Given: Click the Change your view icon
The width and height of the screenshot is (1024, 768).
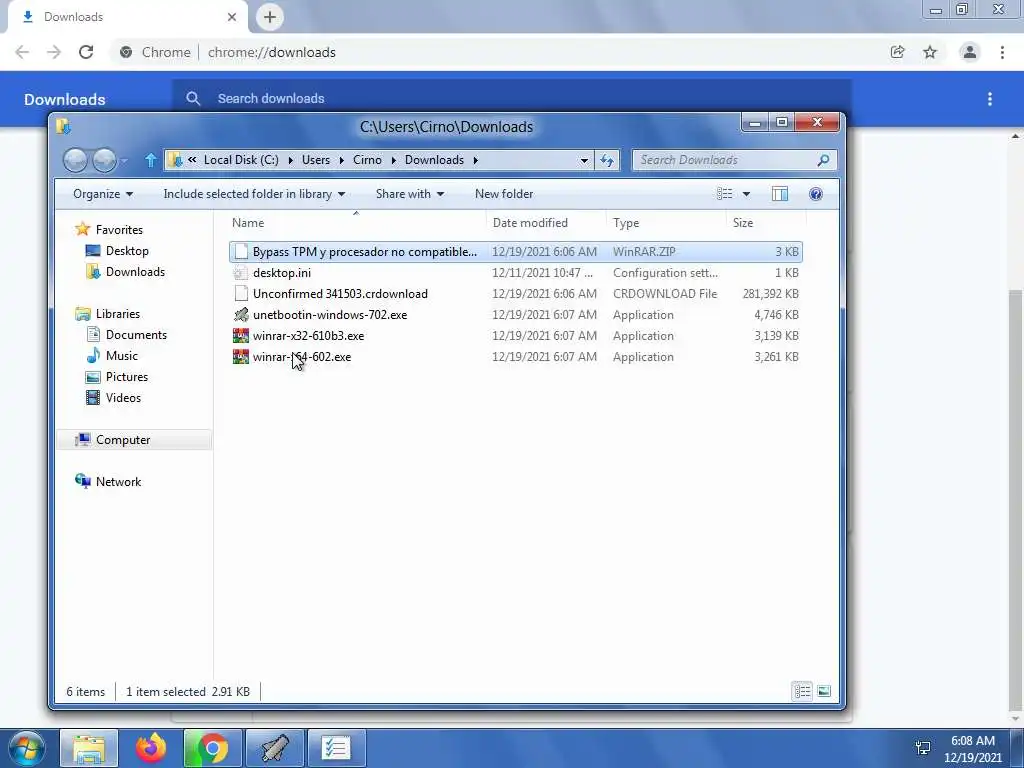Looking at the screenshot, I should (x=724, y=194).
